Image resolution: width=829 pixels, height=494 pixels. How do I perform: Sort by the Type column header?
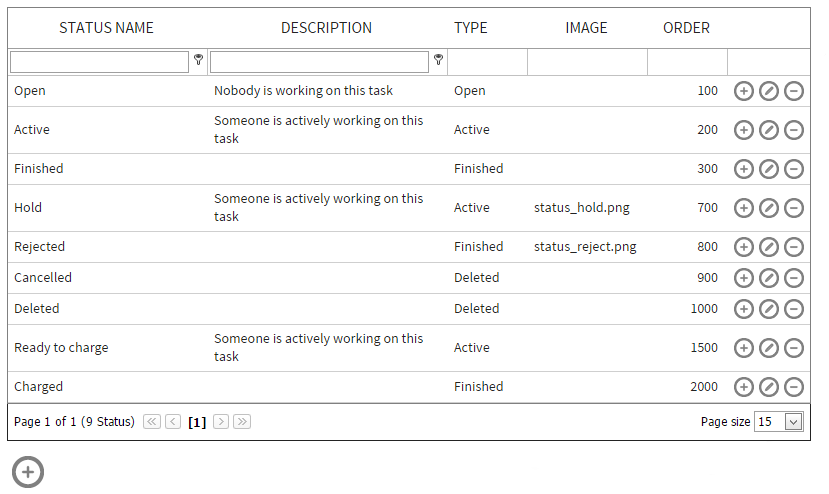470,28
